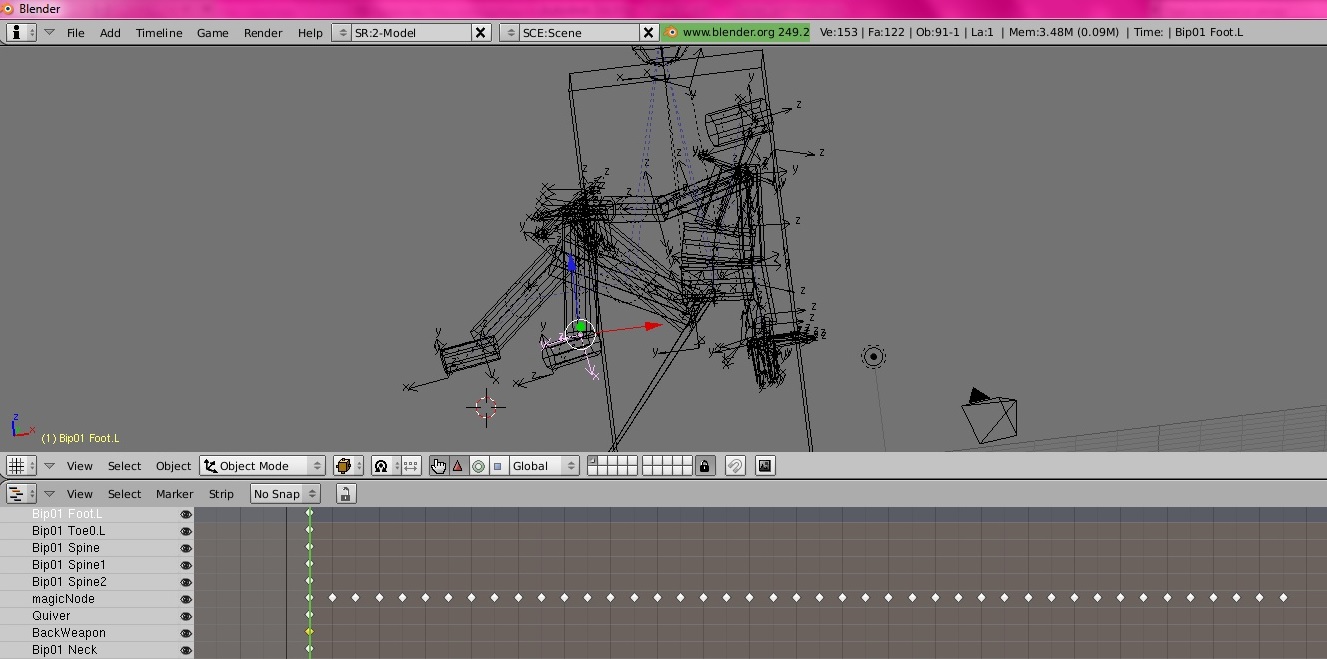The width and height of the screenshot is (1327, 659).
Task: Select the Bip01 Spine2 channel row
Action: pos(69,582)
